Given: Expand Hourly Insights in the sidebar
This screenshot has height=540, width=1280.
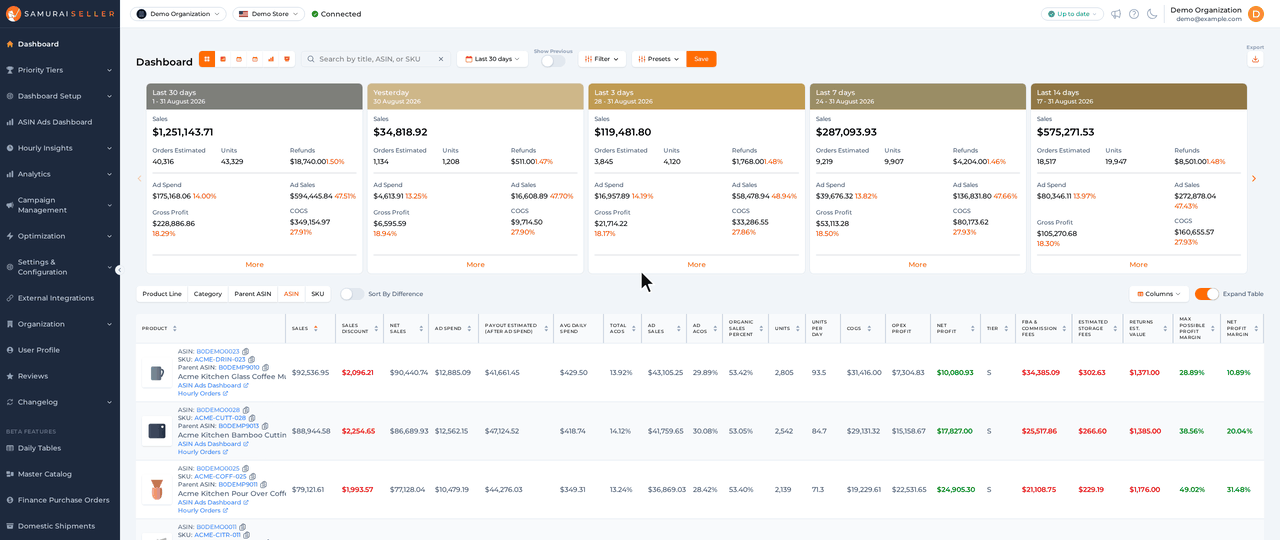Looking at the screenshot, I should (60, 148).
